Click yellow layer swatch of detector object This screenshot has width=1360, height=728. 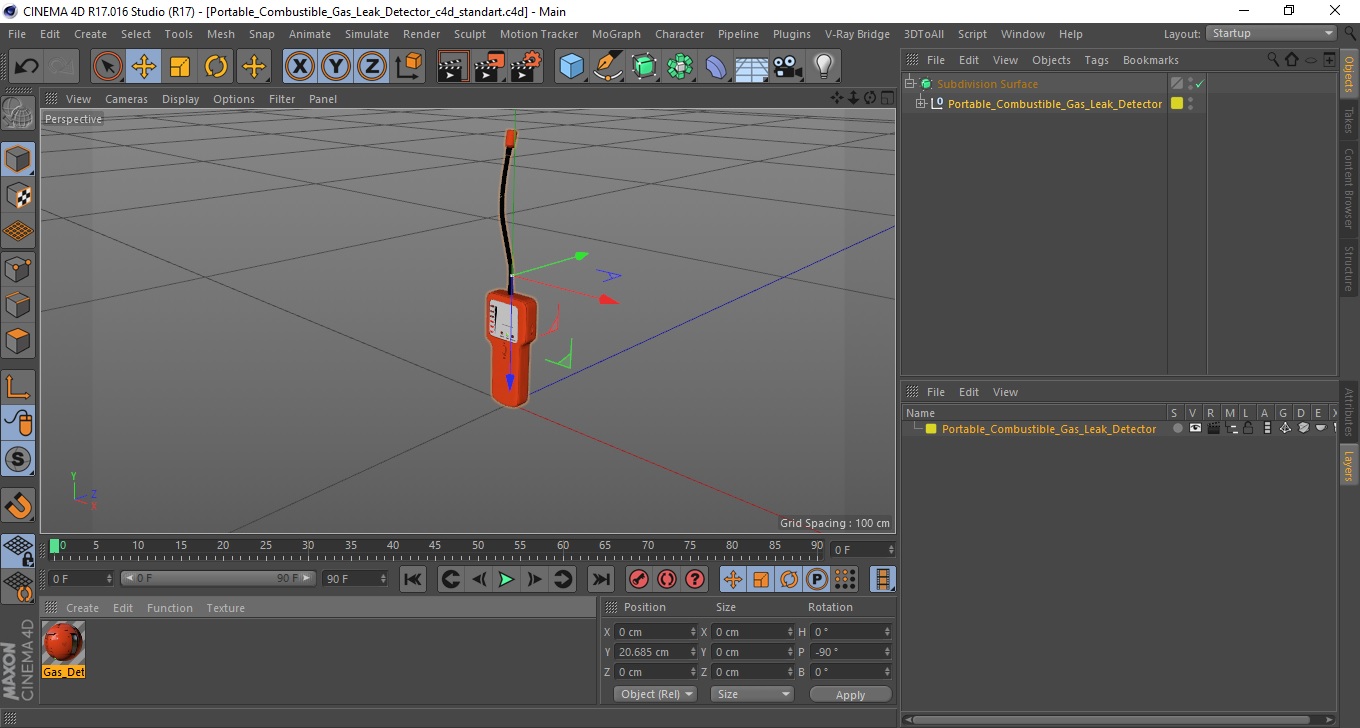(x=1177, y=103)
